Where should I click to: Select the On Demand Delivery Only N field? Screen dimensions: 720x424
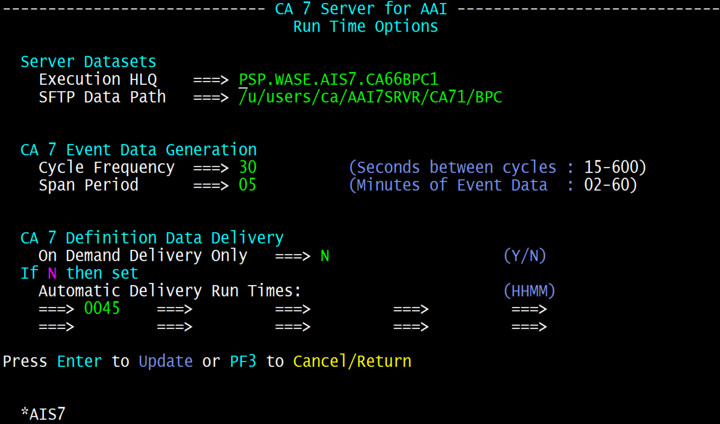325,256
